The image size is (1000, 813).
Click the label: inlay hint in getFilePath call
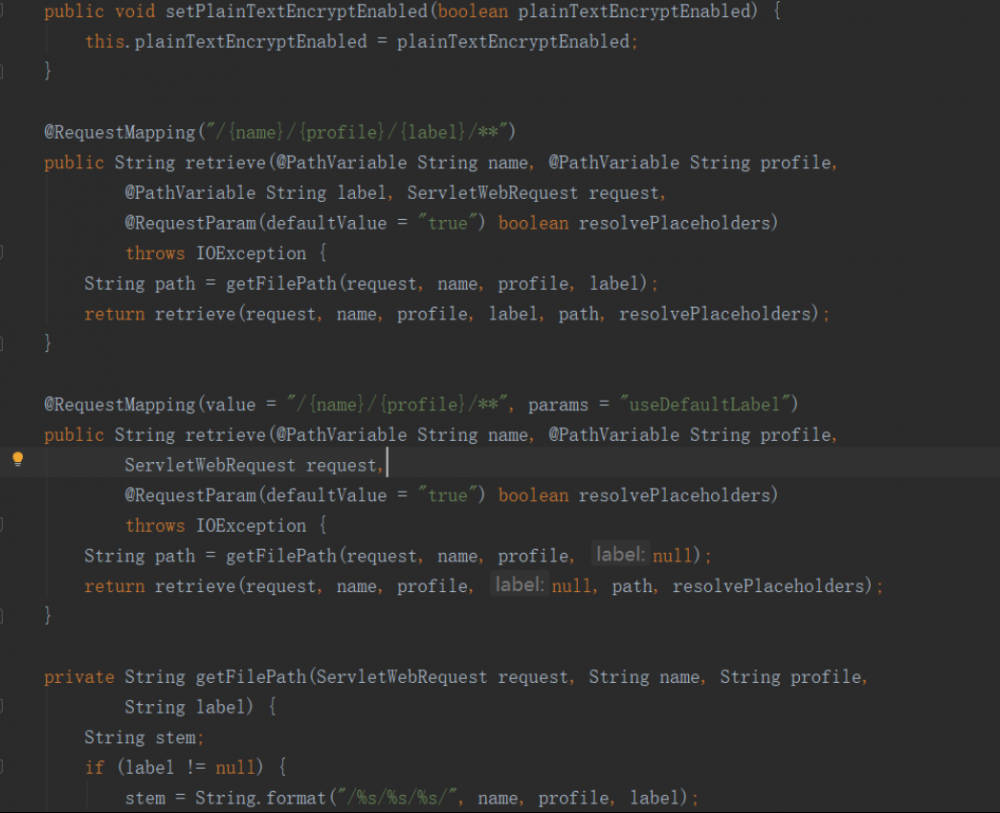click(x=619, y=555)
